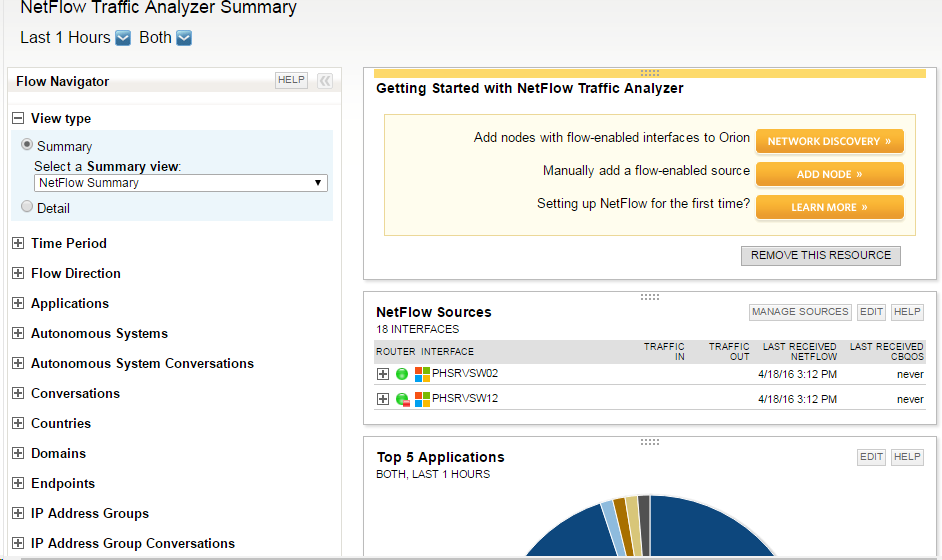The height and width of the screenshot is (560, 942).
Task: Click green status icon for PHSRVSW02
Action: pyautogui.click(x=402, y=374)
